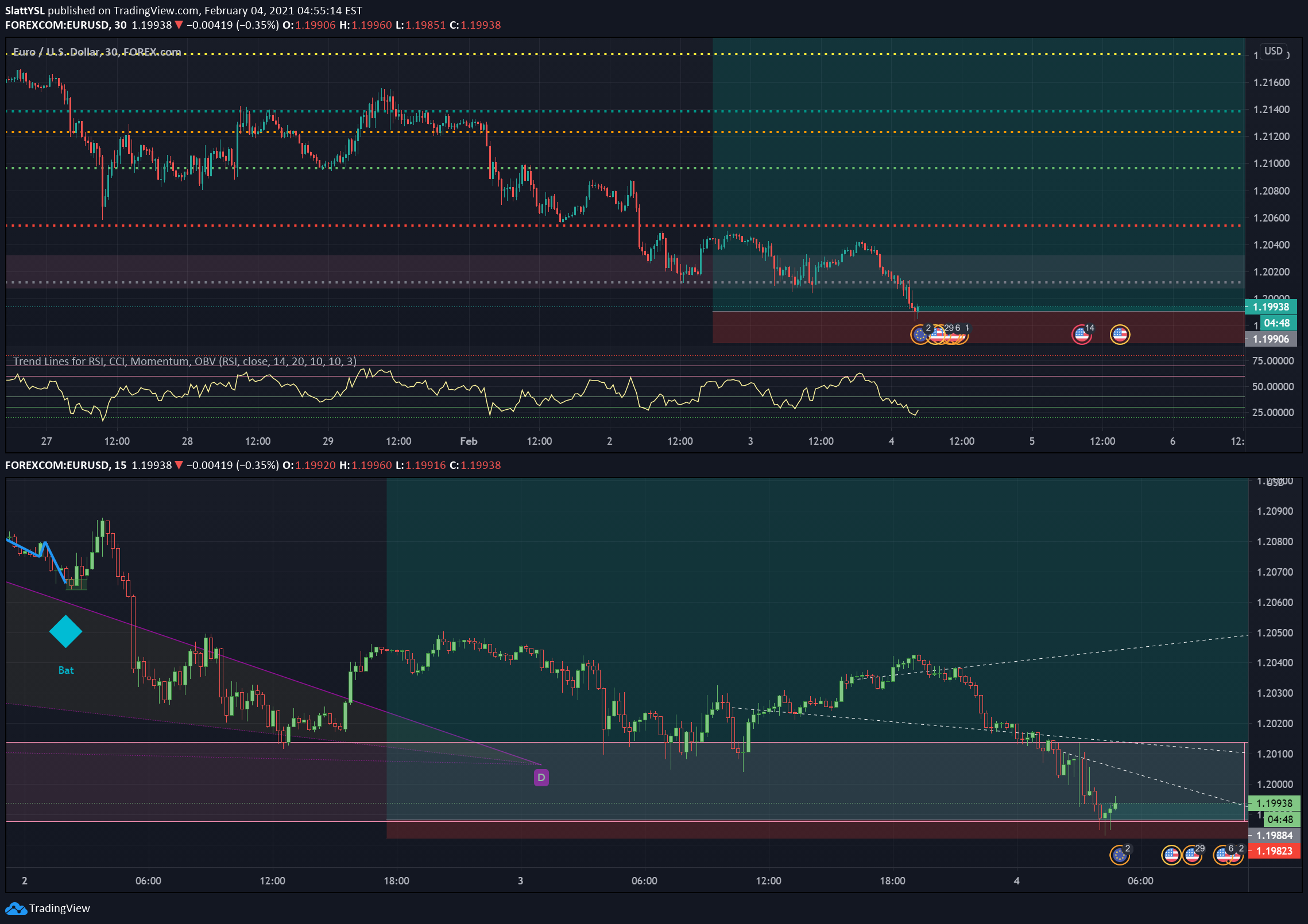Click the 25.00000 RSI scale value
The image size is (1308, 924).
1272,413
